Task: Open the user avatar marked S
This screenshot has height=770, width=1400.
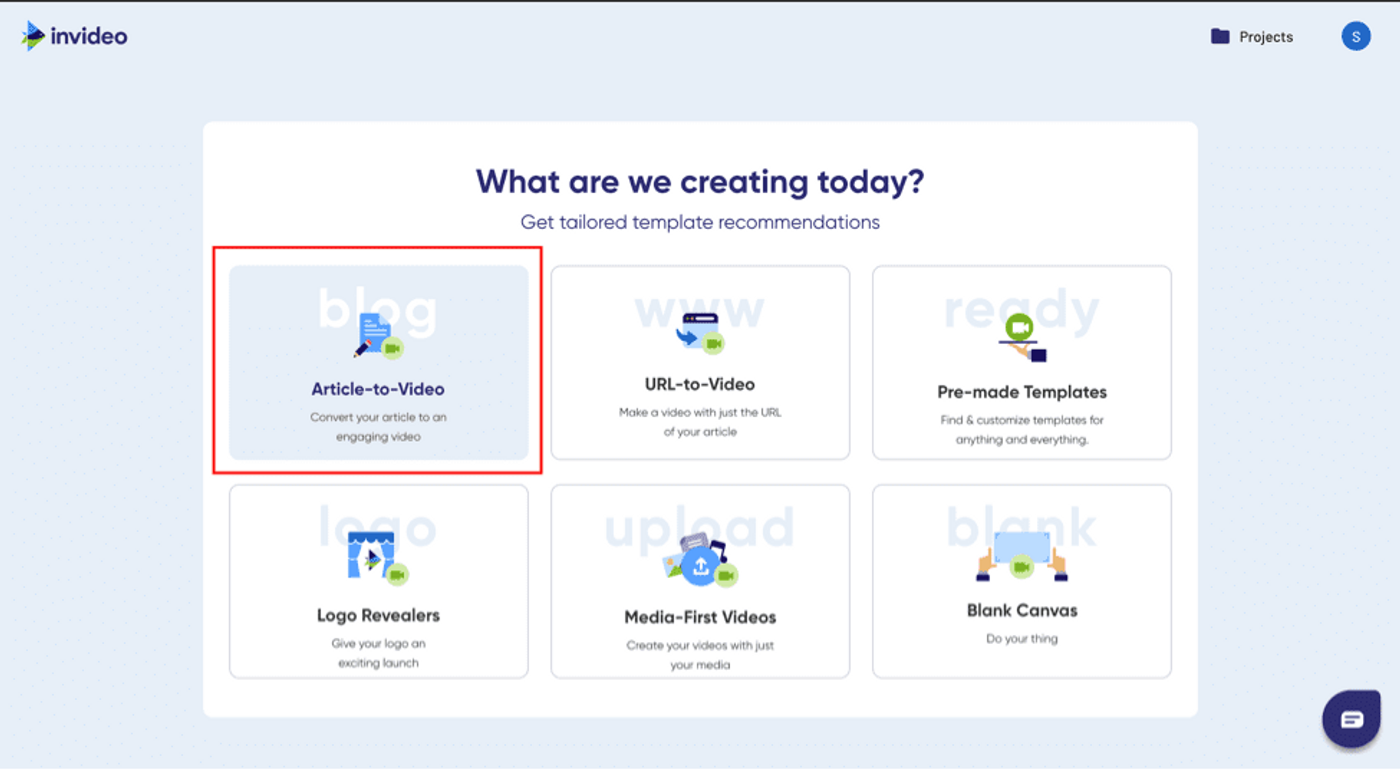Action: coord(1355,37)
